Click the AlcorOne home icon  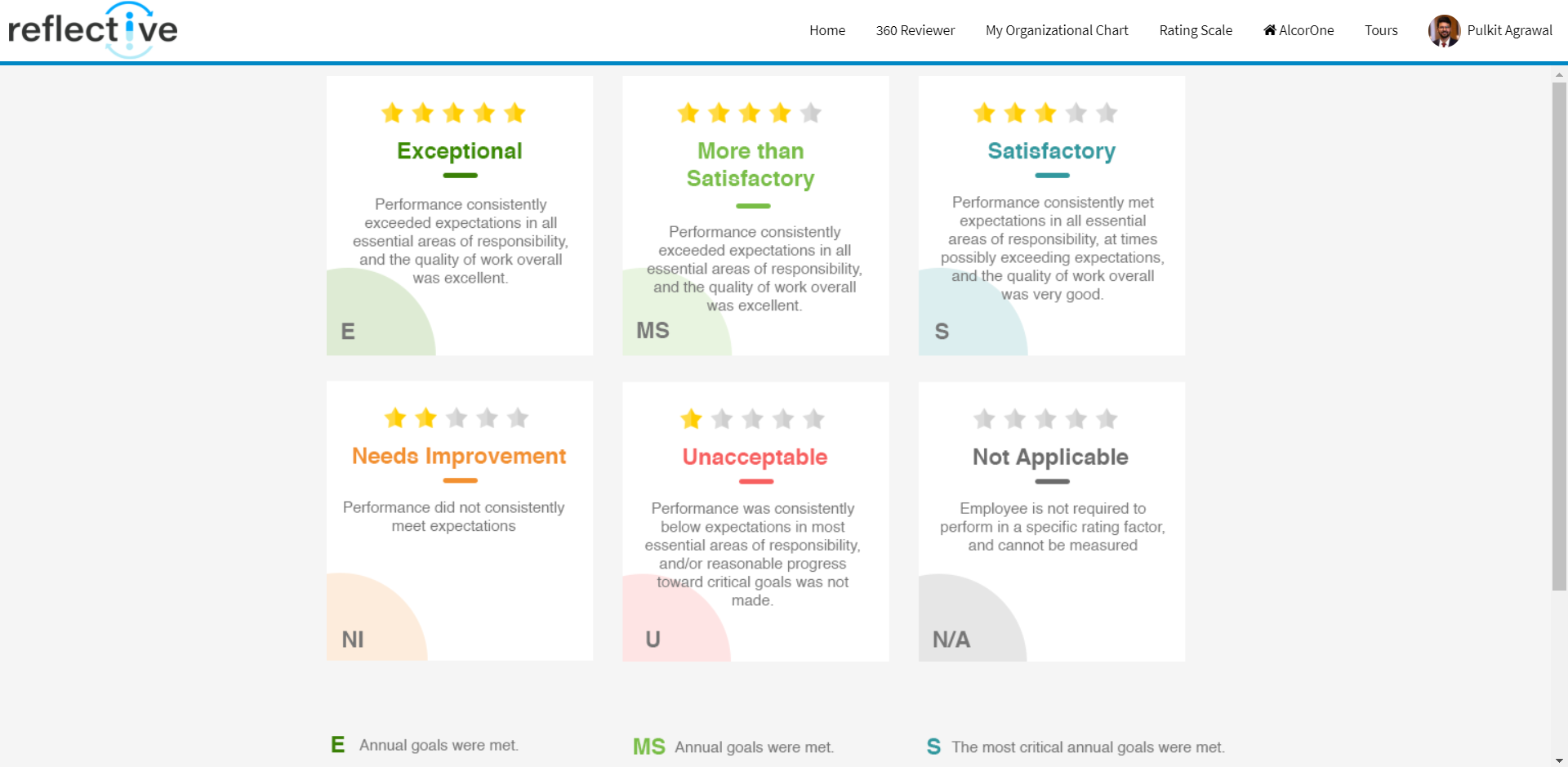(1270, 30)
